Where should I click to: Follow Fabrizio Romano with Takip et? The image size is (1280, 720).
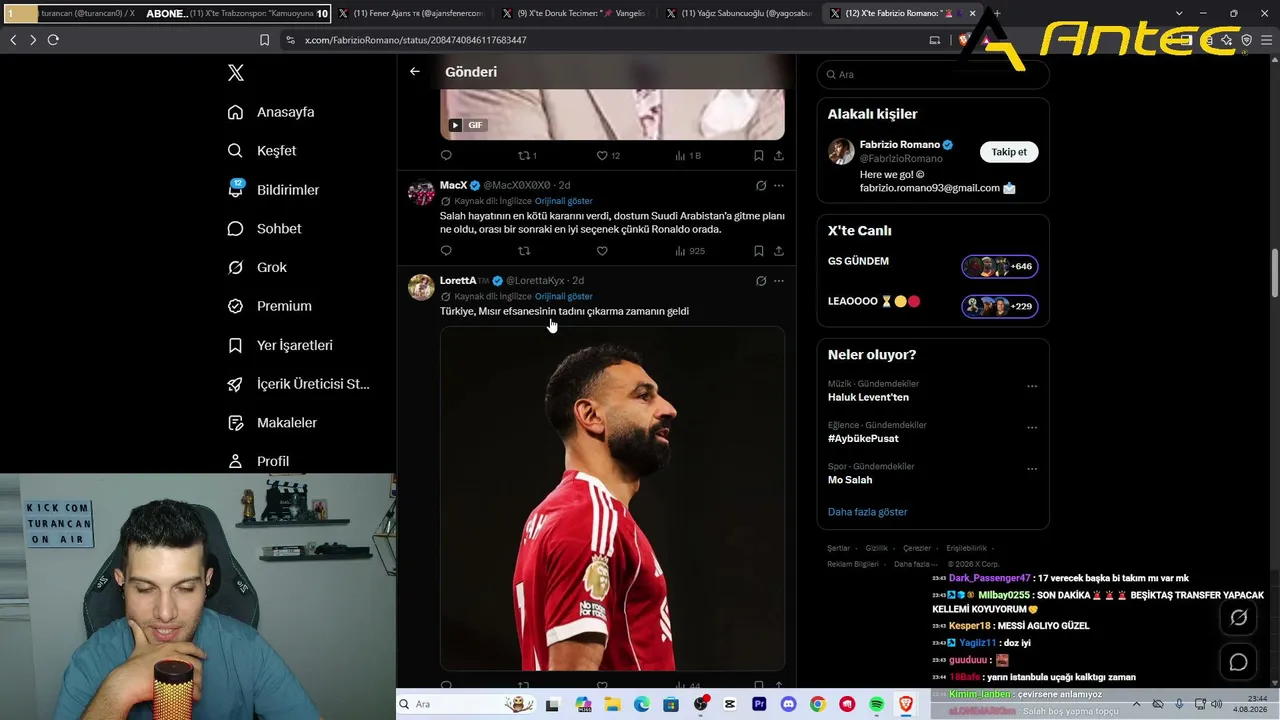pyautogui.click(x=1009, y=152)
